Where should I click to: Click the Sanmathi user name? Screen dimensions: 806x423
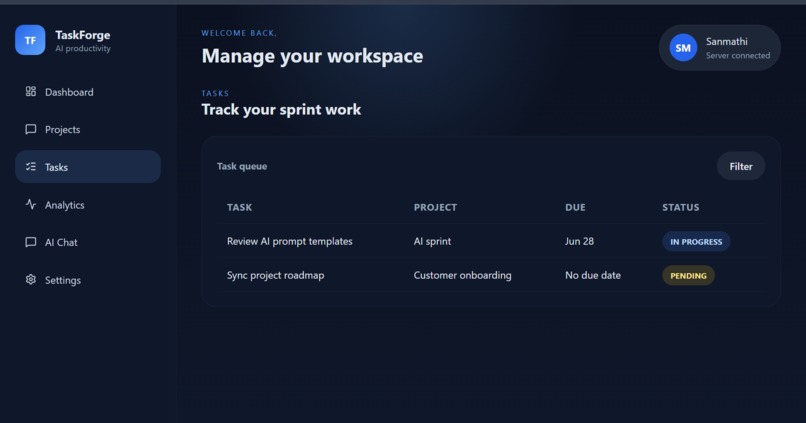click(726, 42)
